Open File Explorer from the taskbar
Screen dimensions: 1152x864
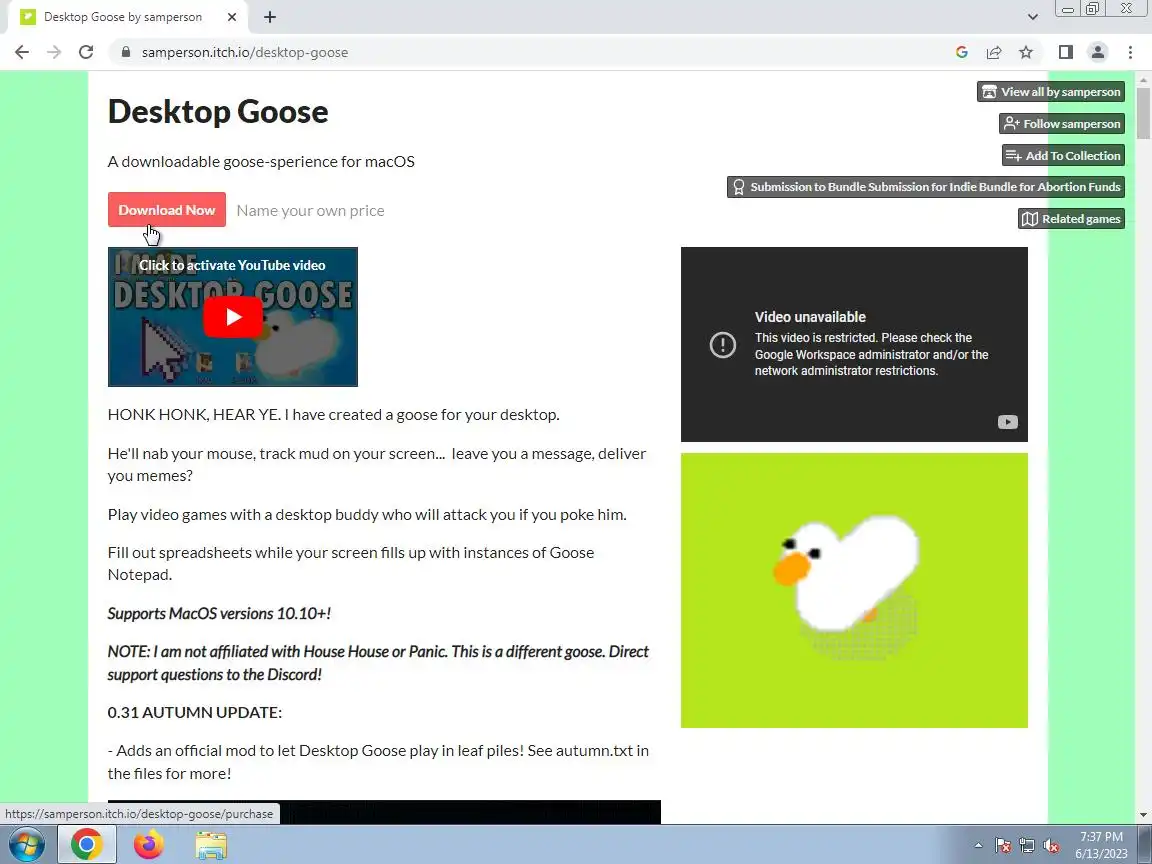click(x=212, y=845)
